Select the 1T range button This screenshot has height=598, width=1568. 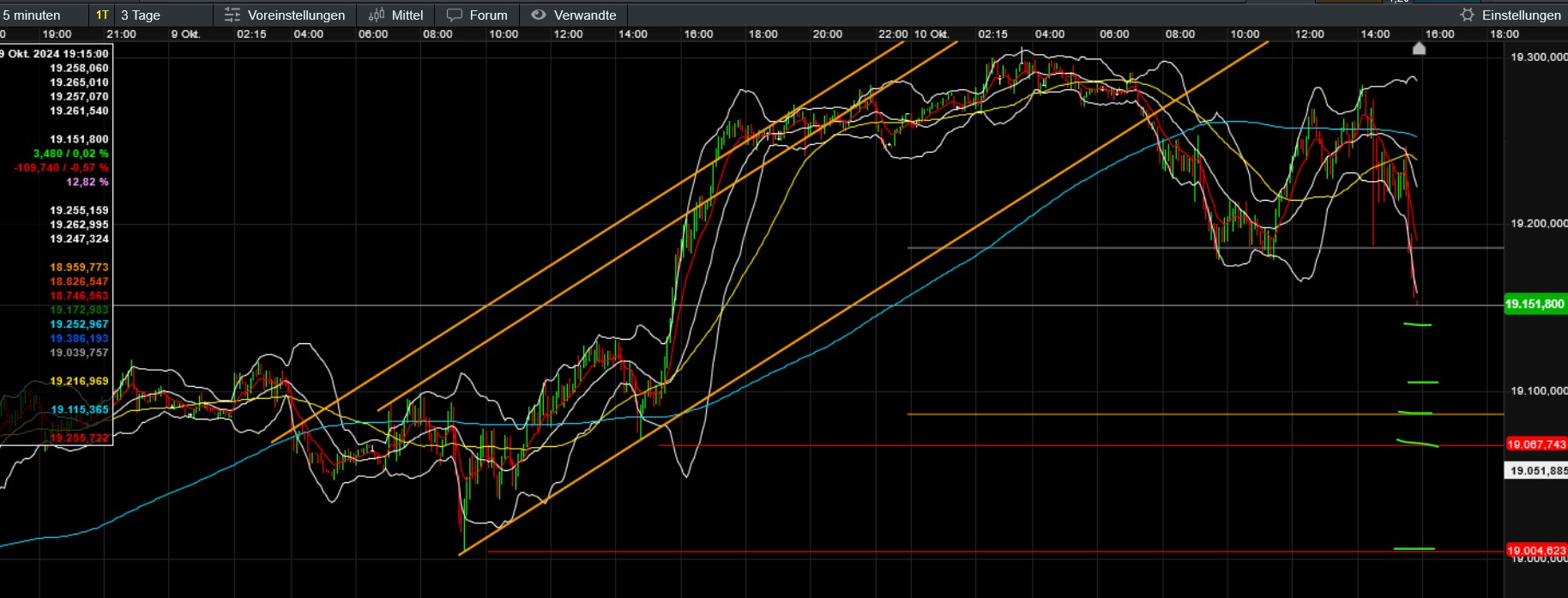point(102,15)
